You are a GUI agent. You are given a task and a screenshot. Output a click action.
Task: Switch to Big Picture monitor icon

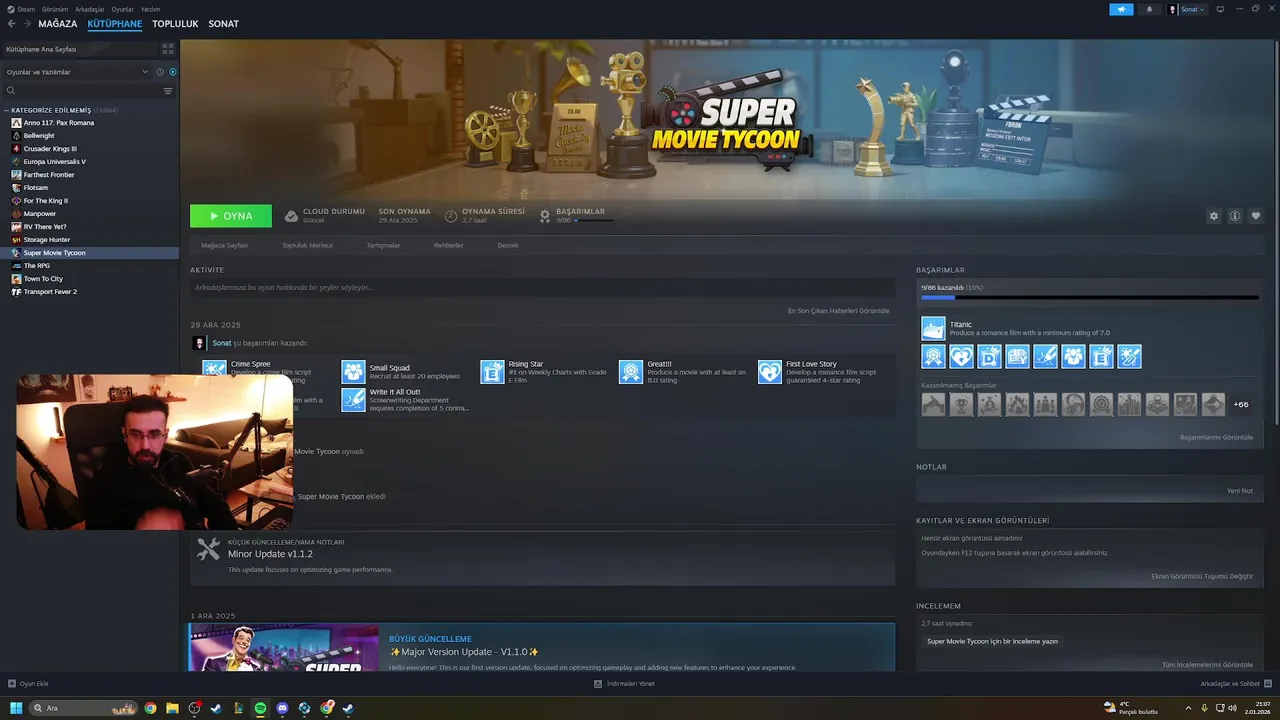[x=1220, y=9]
